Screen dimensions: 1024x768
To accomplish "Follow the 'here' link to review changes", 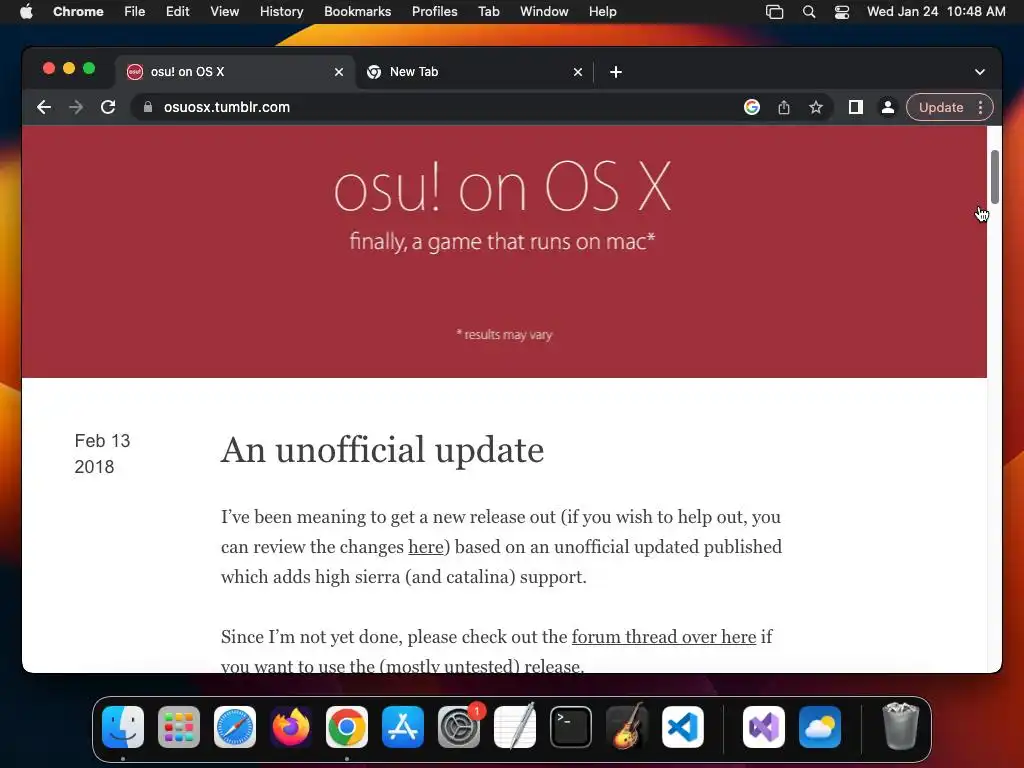I will [x=426, y=547].
